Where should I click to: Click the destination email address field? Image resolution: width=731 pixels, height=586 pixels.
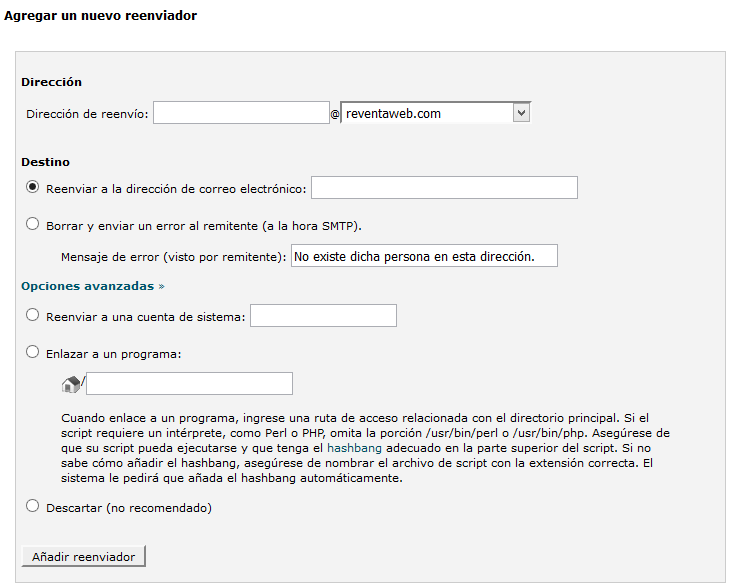pos(444,188)
